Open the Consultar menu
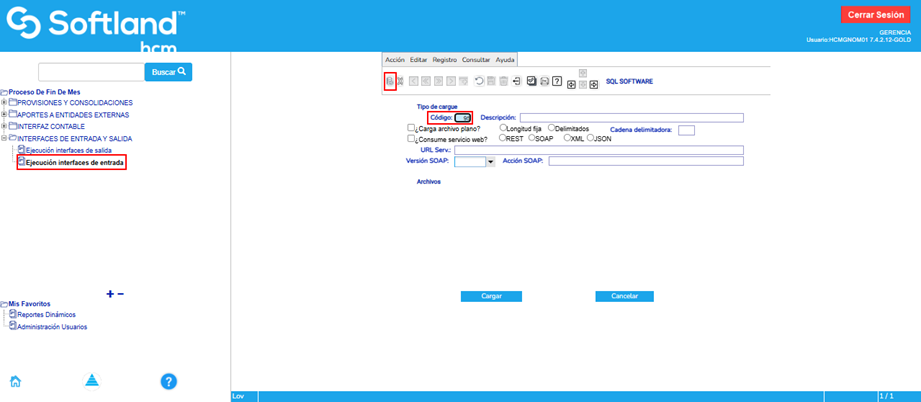The height and width of the screenshot is (402, 921). click(476, 60)
